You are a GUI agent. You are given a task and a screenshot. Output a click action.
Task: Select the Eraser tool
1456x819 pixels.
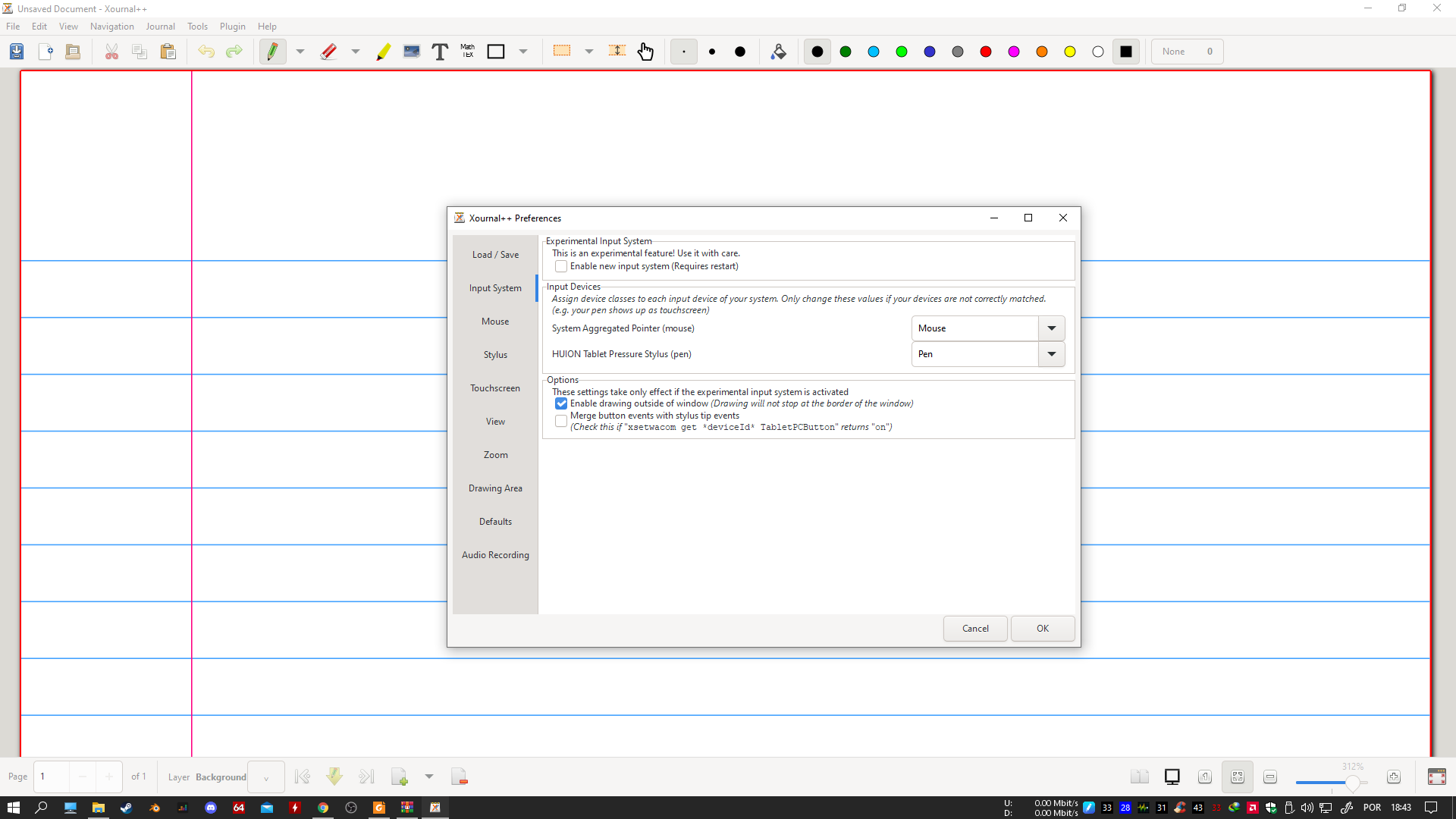click(x=328, y=52)
